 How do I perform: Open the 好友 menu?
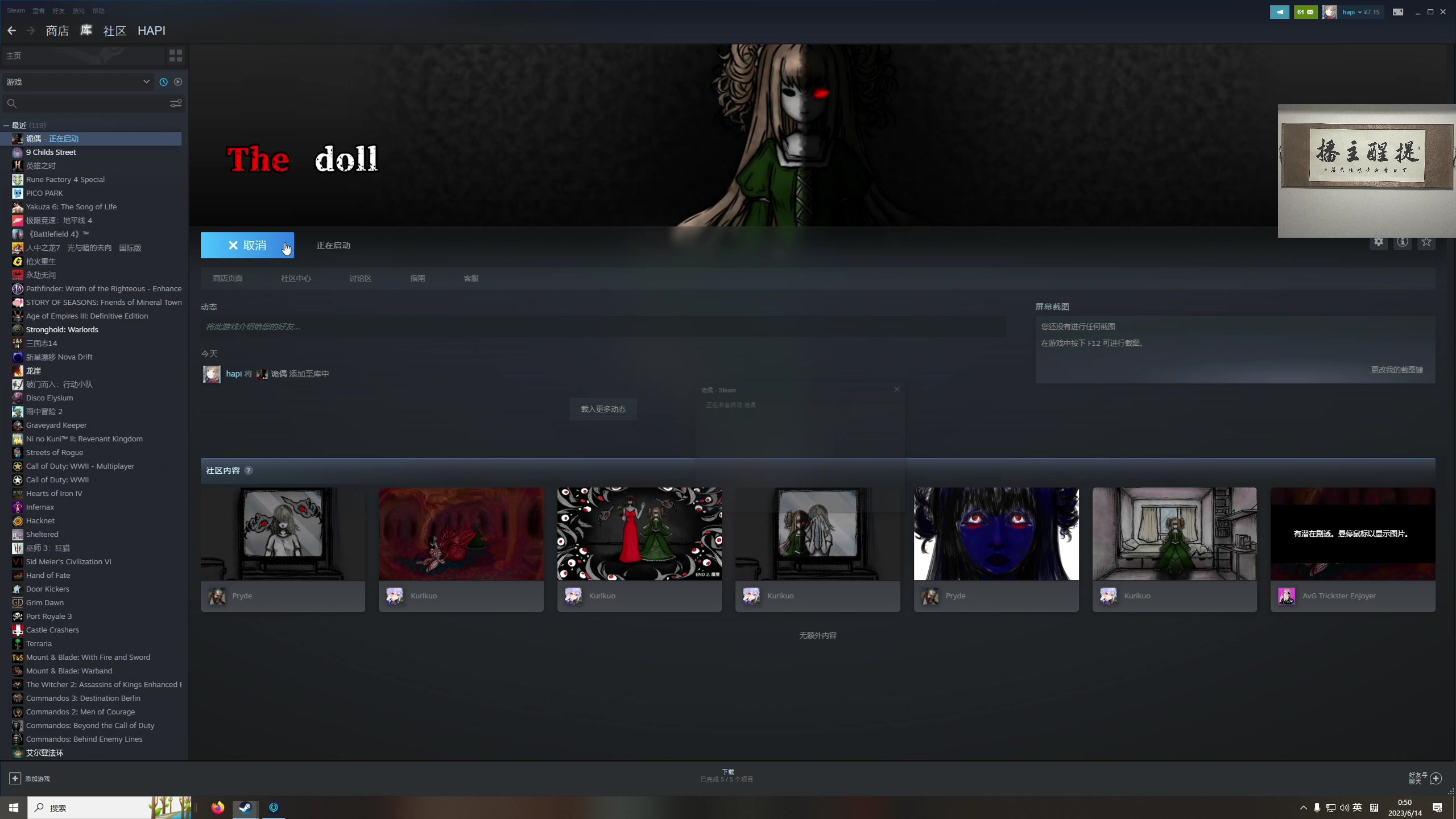[x=58, y=11]
